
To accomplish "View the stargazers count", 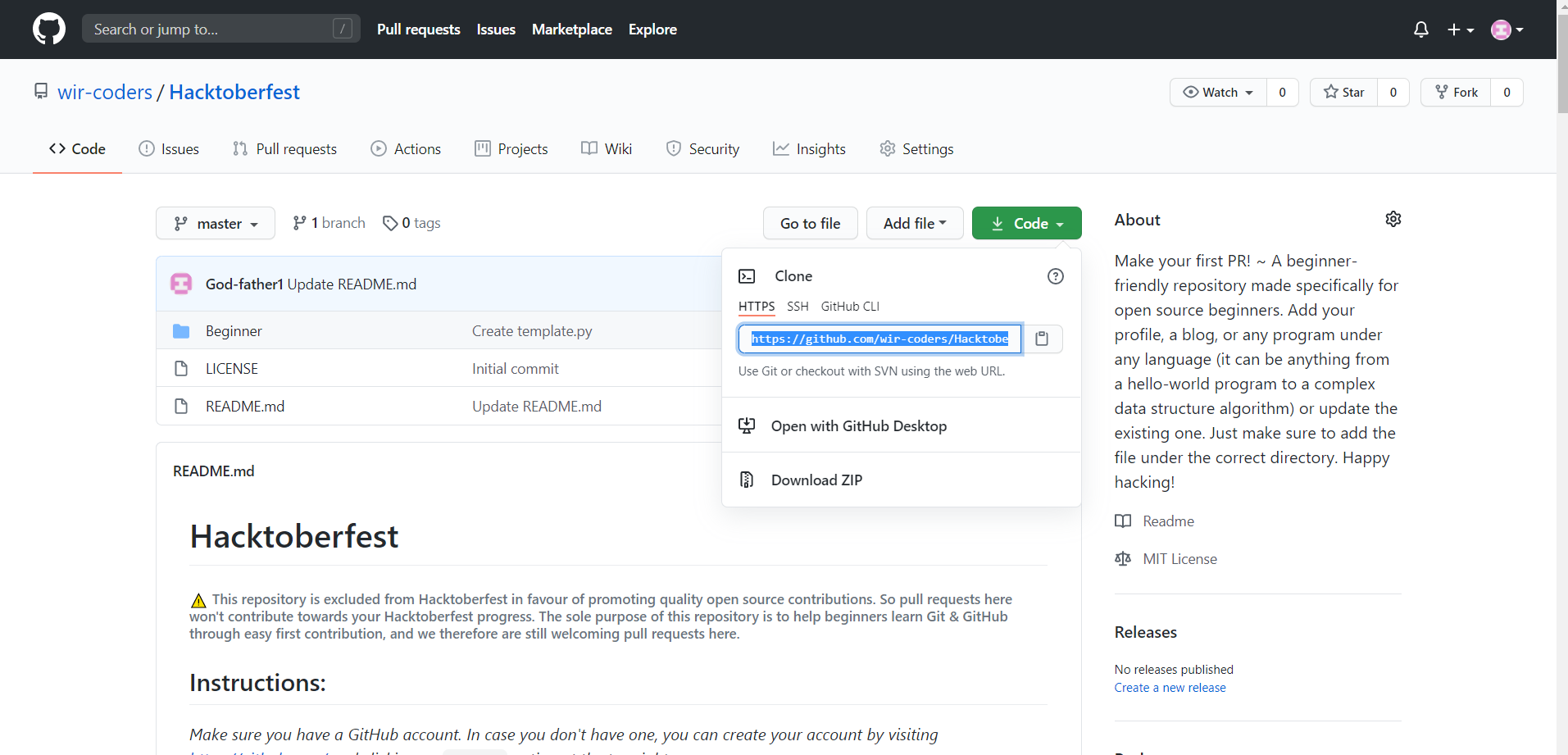I will (1393, 92).
